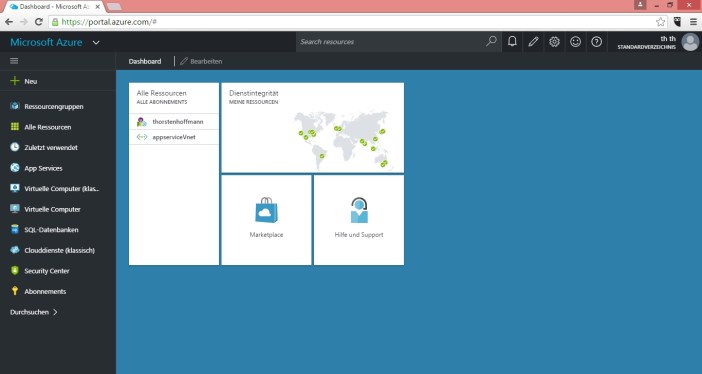Open the help question mark icon
Viewport: 702px width, 374px height.
coord(596,42)
